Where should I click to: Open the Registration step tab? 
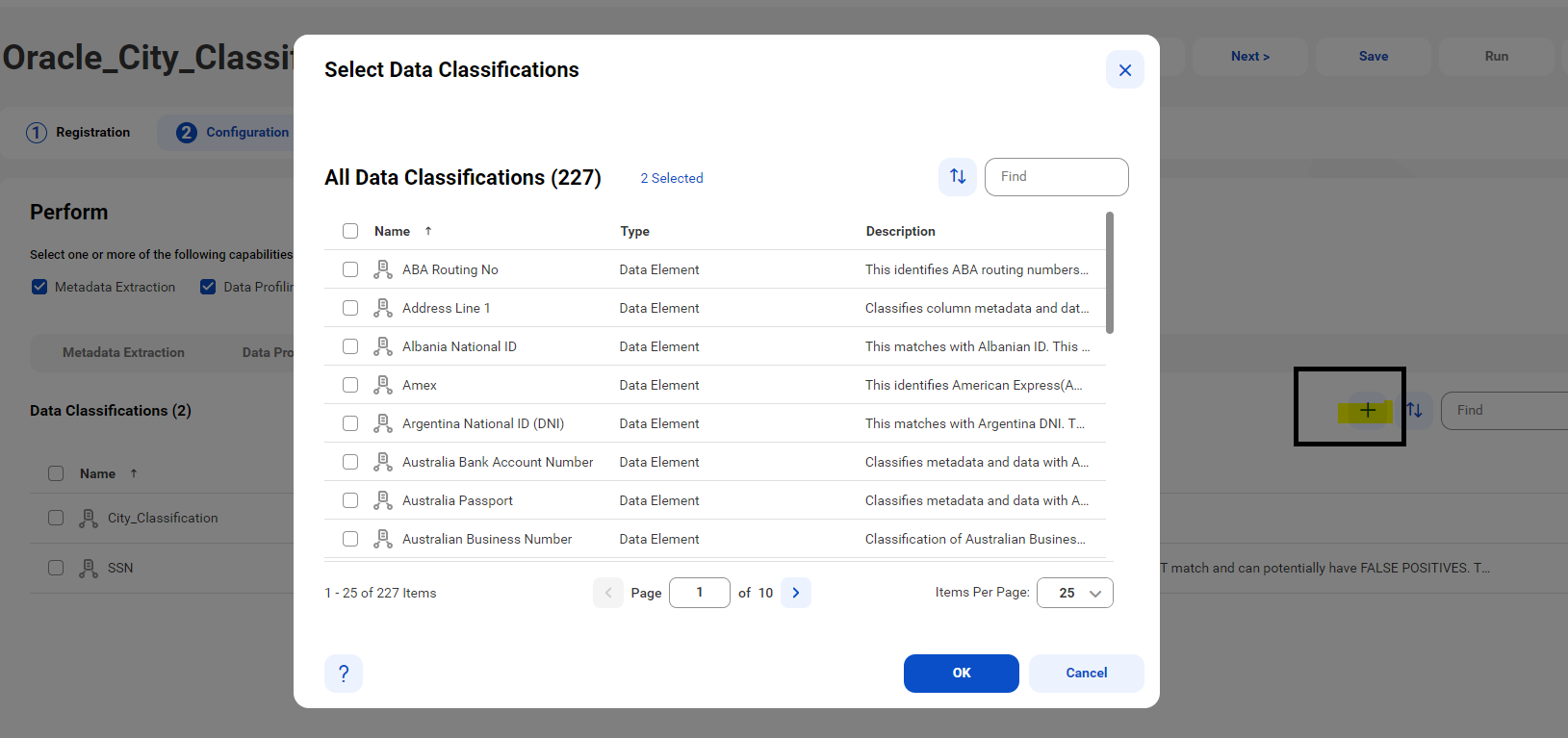(x=79, y=132)
